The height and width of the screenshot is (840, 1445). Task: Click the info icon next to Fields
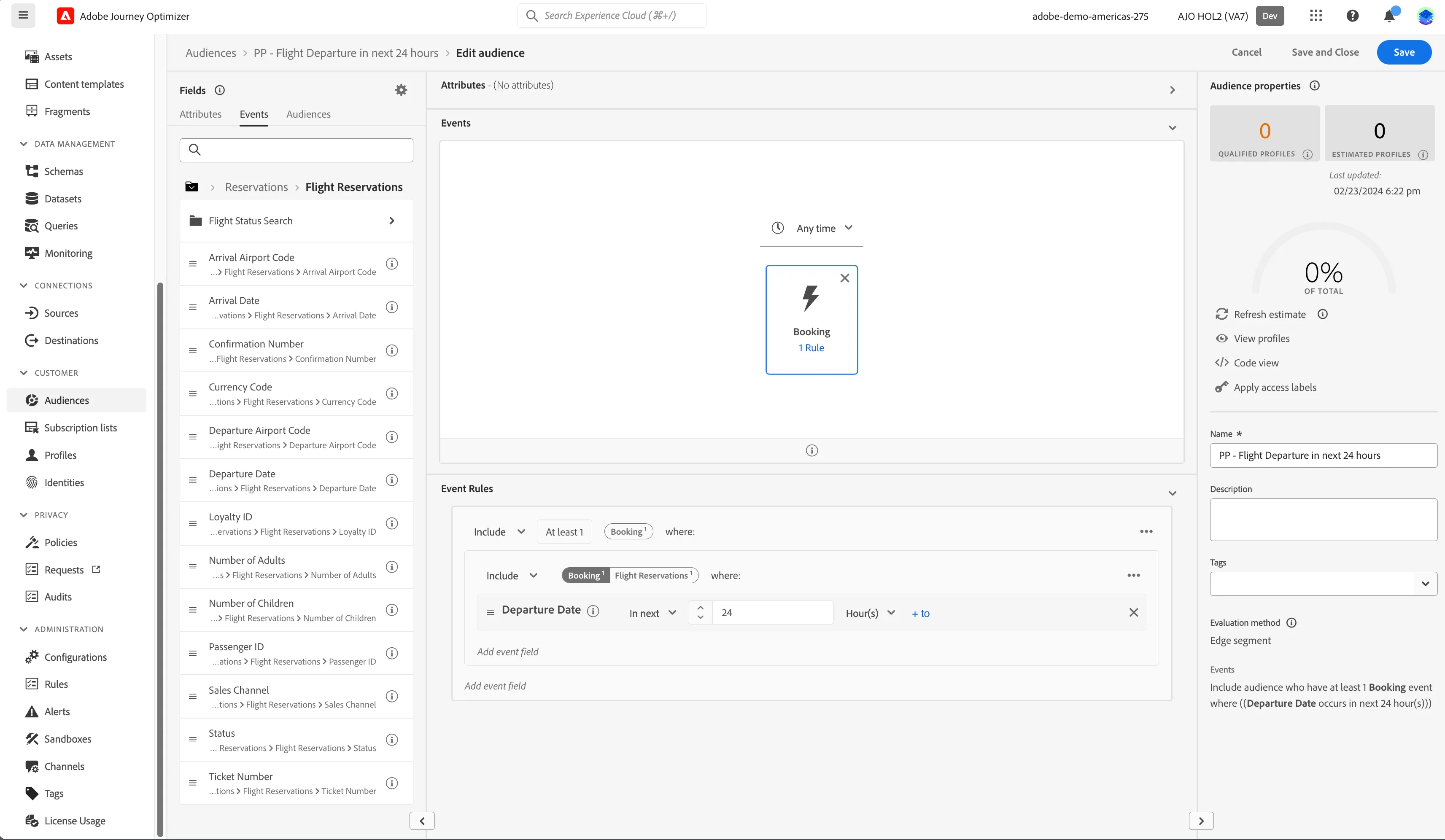220,90
